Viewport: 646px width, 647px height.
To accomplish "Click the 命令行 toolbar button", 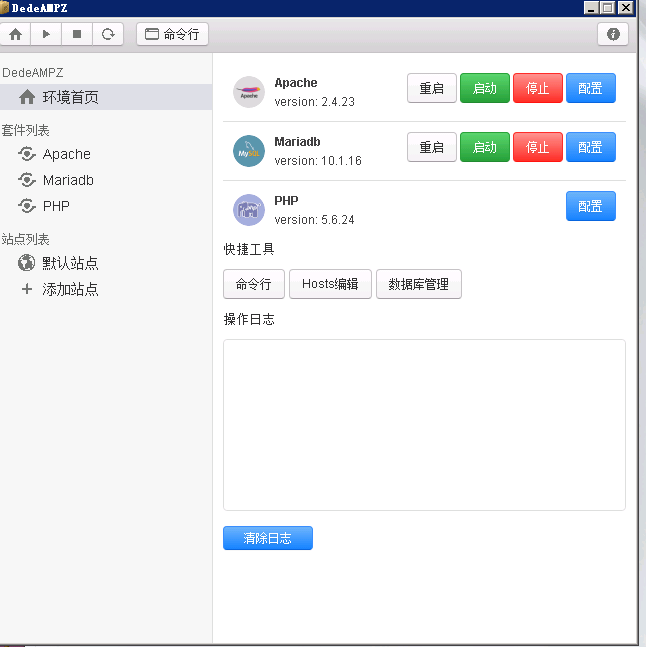I will (x=172, y=34).
